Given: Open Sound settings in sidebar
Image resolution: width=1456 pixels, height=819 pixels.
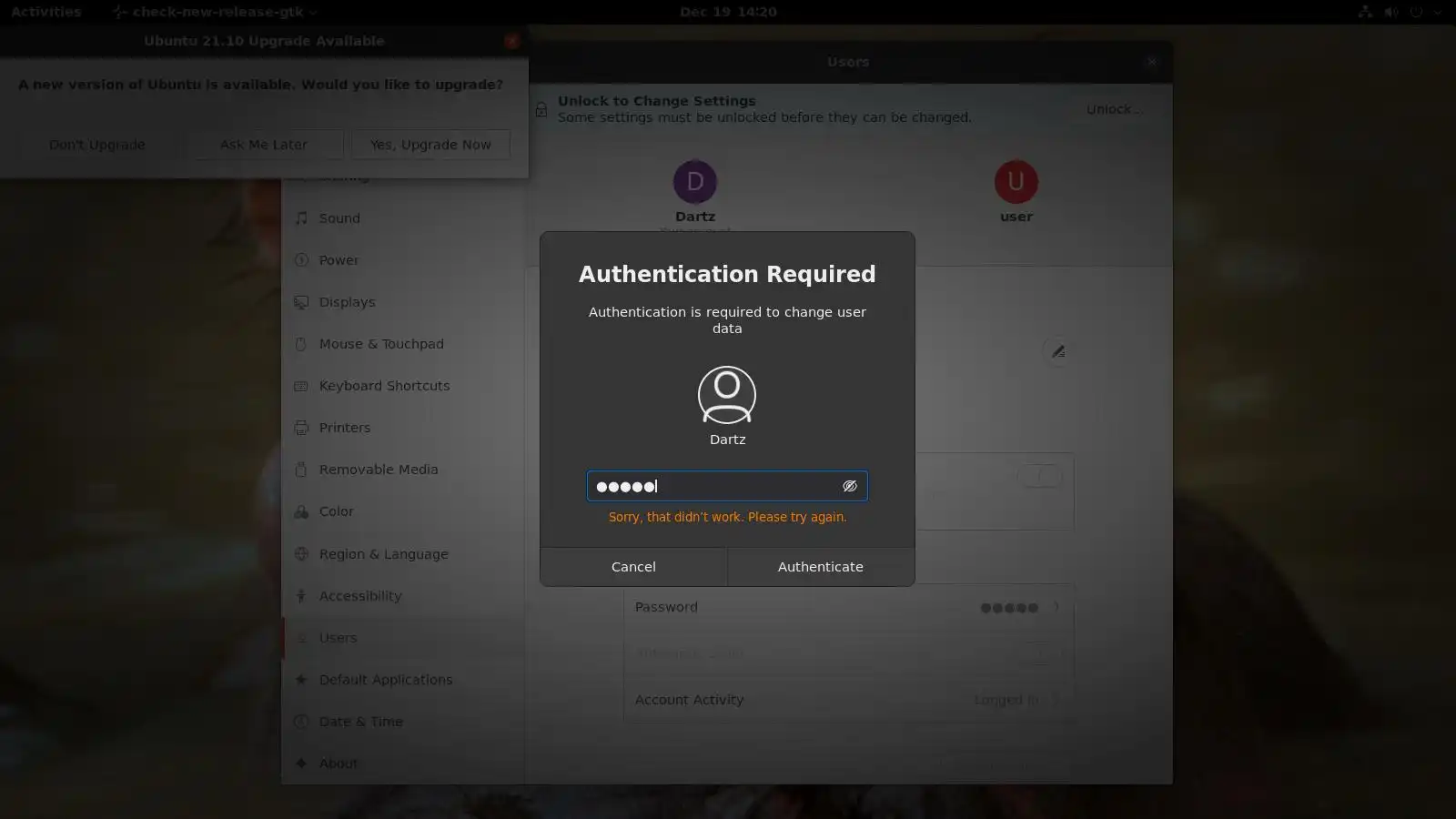Looking at the screenshot, I should pyautogui.click(x=403, y=218).
